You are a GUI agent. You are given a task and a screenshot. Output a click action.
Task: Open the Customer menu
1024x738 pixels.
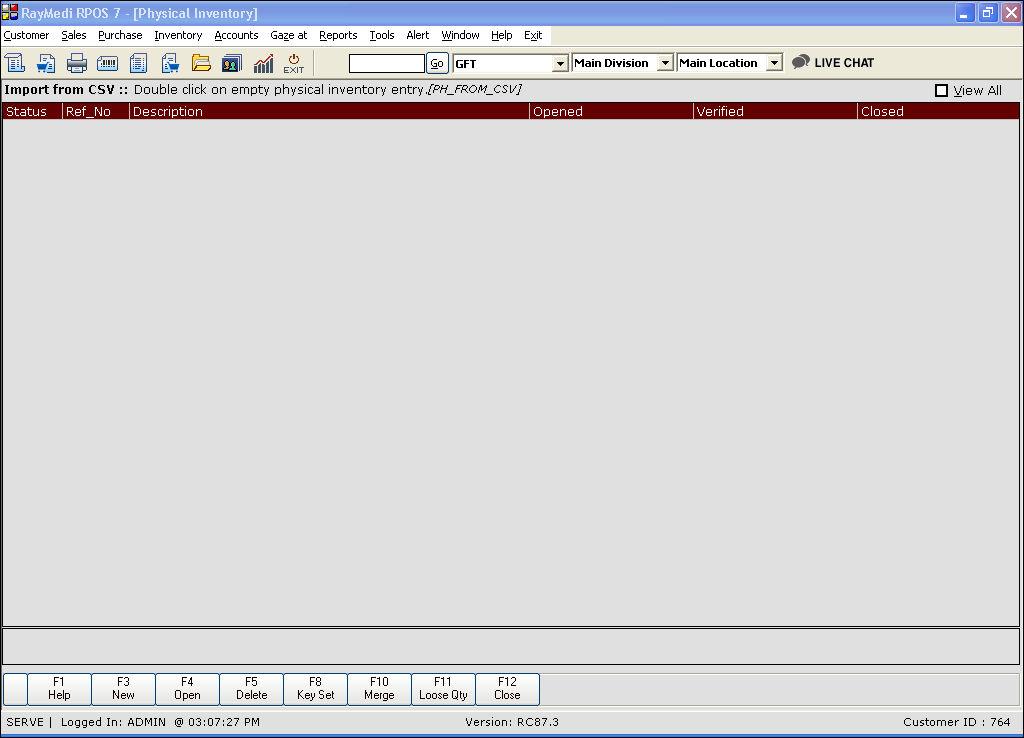coord(26,35)
